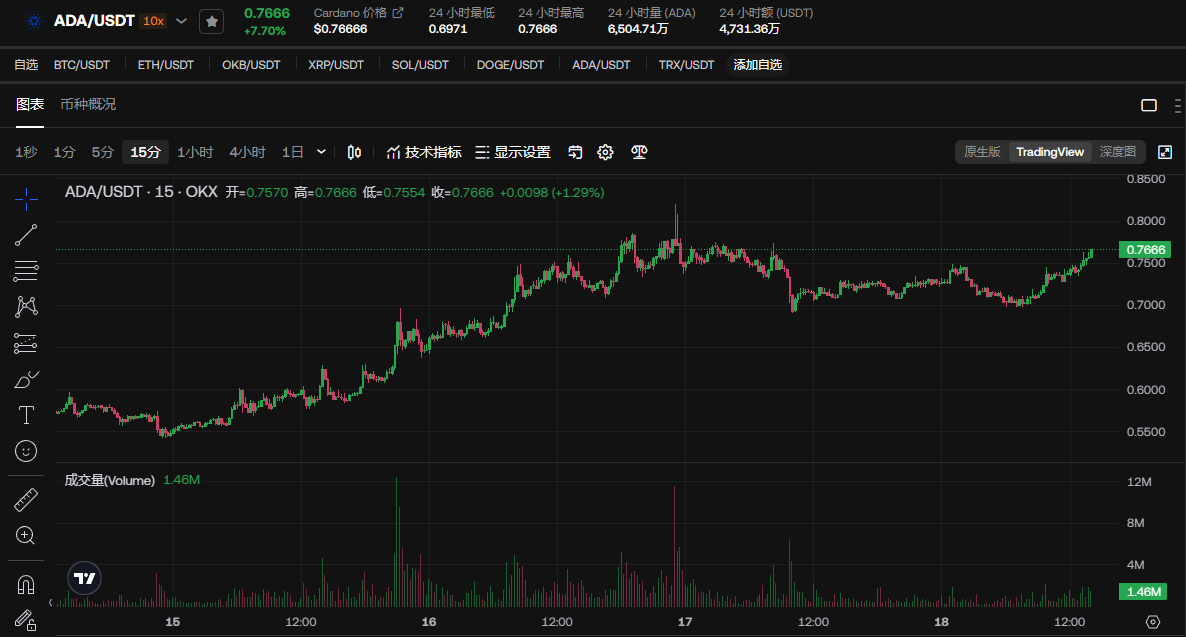The width and height of the screenshot is (1186, 637).
Task: Switch to the 币种概况 tab
Action: point(88,104)
